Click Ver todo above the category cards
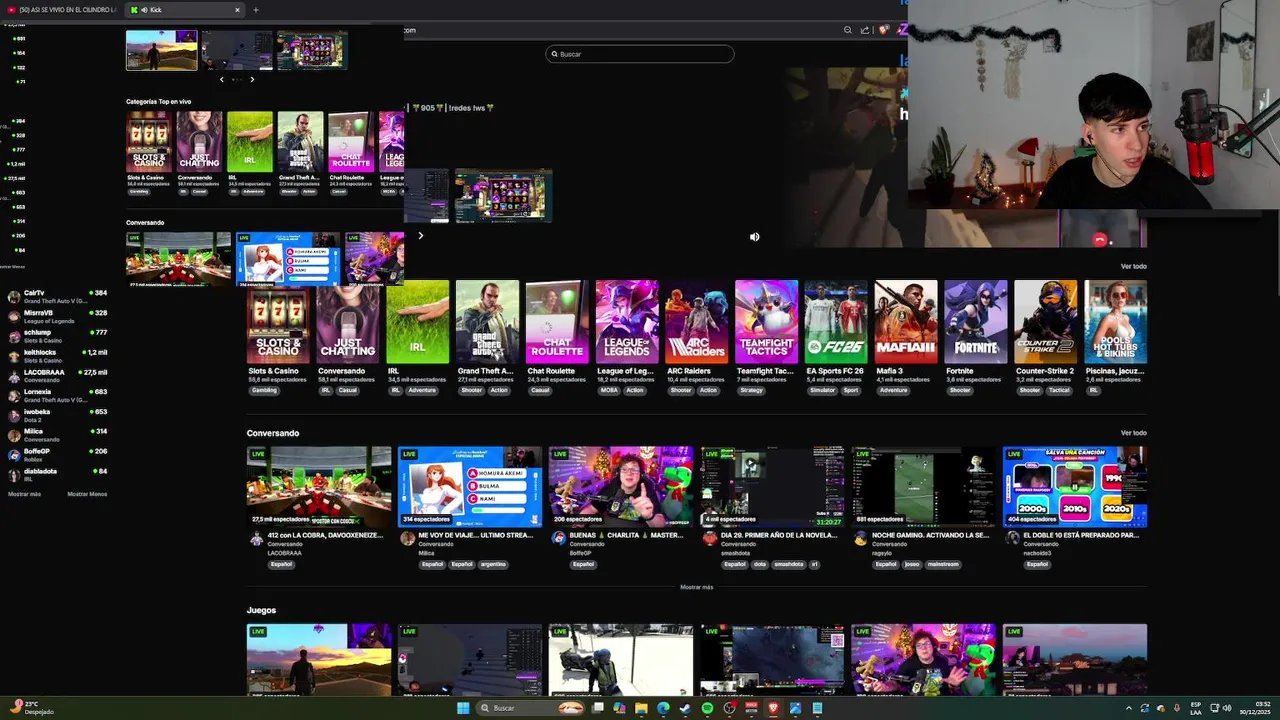1280x720 pixels. click(x=1133, y=266)
